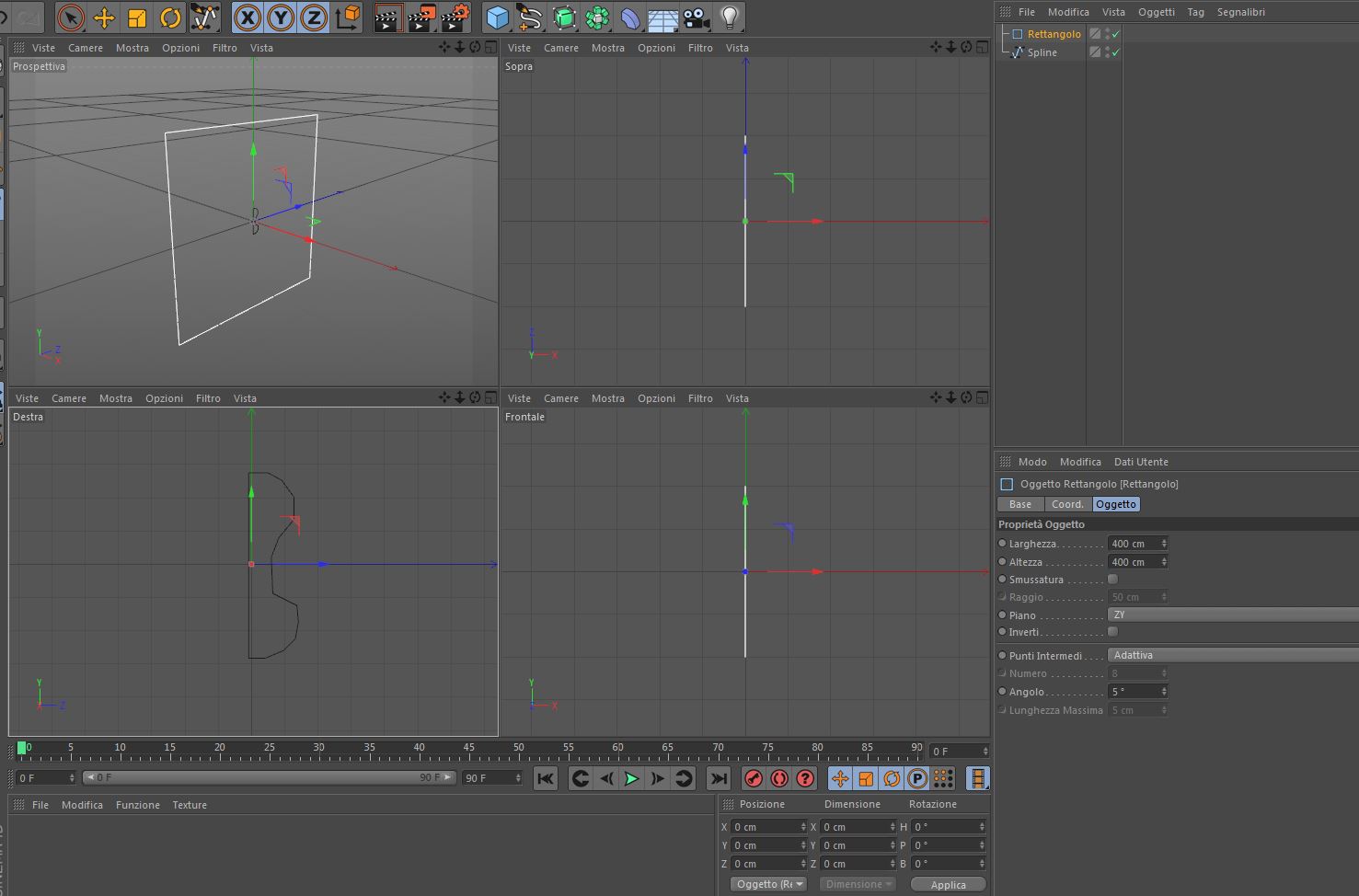1359x896 pixels.
Task: Toggle X axis lock button
Action: (x=247, y=17)
